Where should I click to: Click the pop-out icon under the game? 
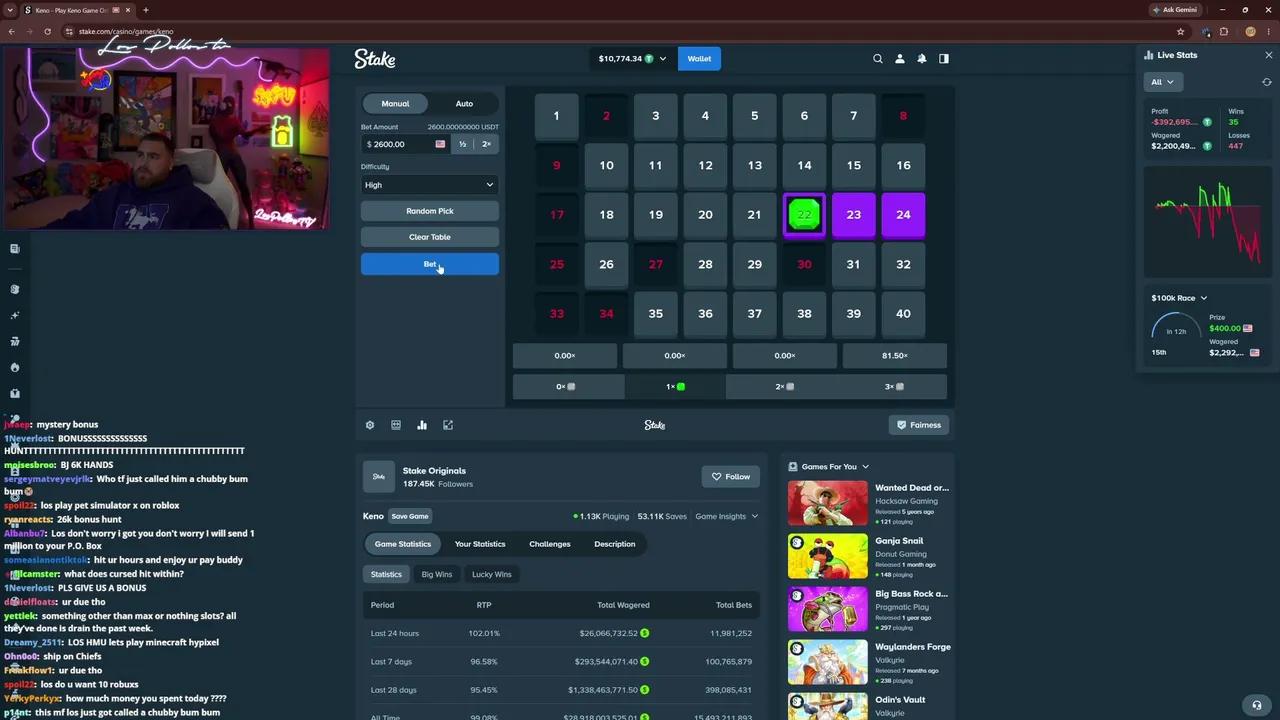[448, 425]
